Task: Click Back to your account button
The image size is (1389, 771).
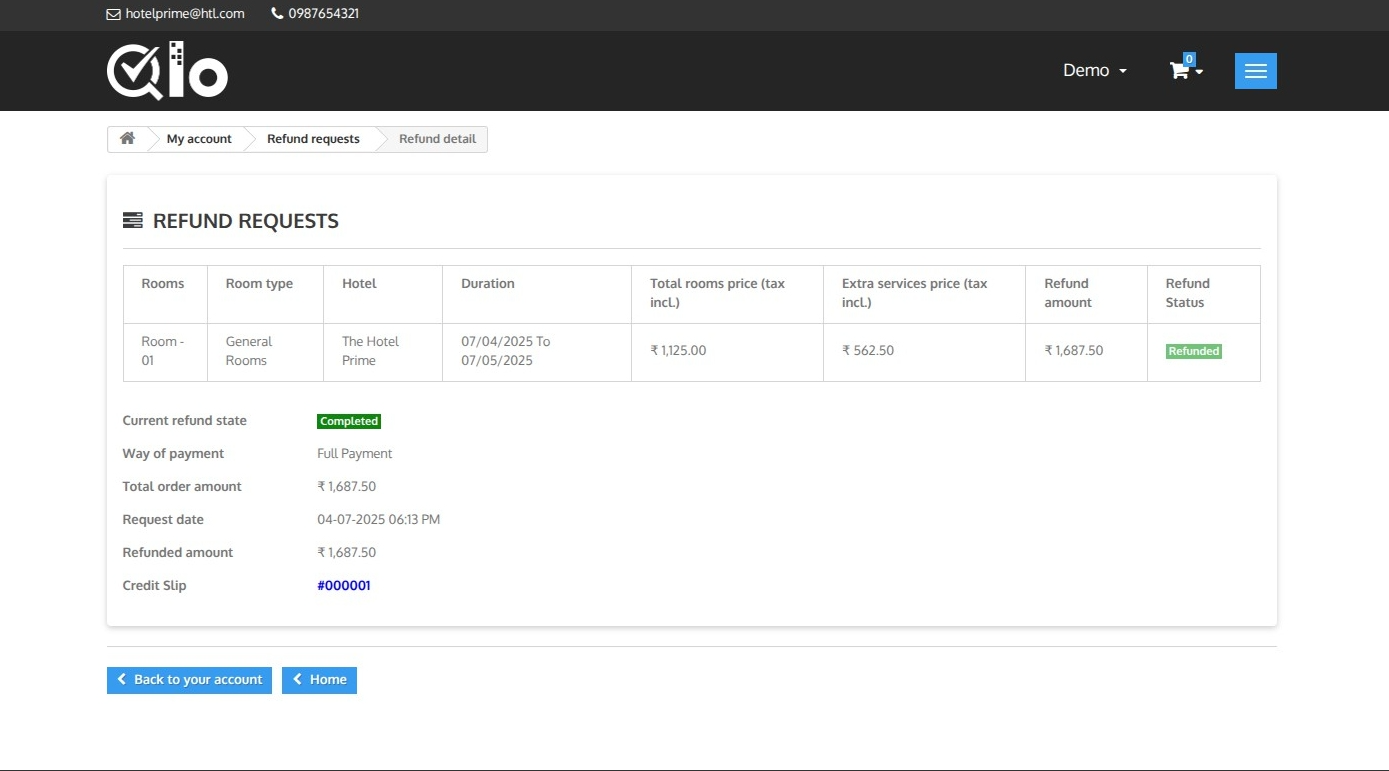Action: tap(189, 680)
